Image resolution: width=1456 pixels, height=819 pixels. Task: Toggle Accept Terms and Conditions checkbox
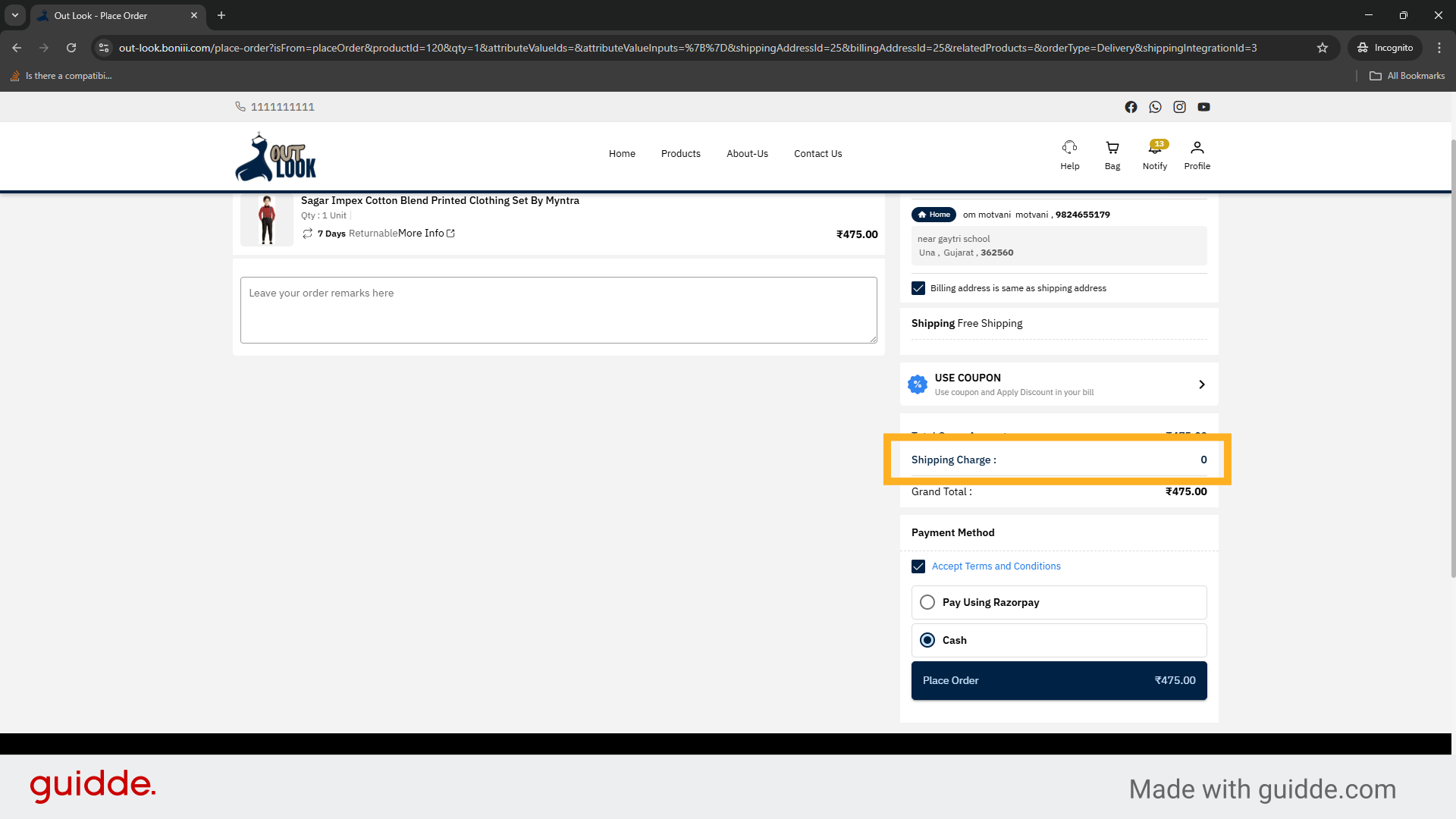click(918, 566)
